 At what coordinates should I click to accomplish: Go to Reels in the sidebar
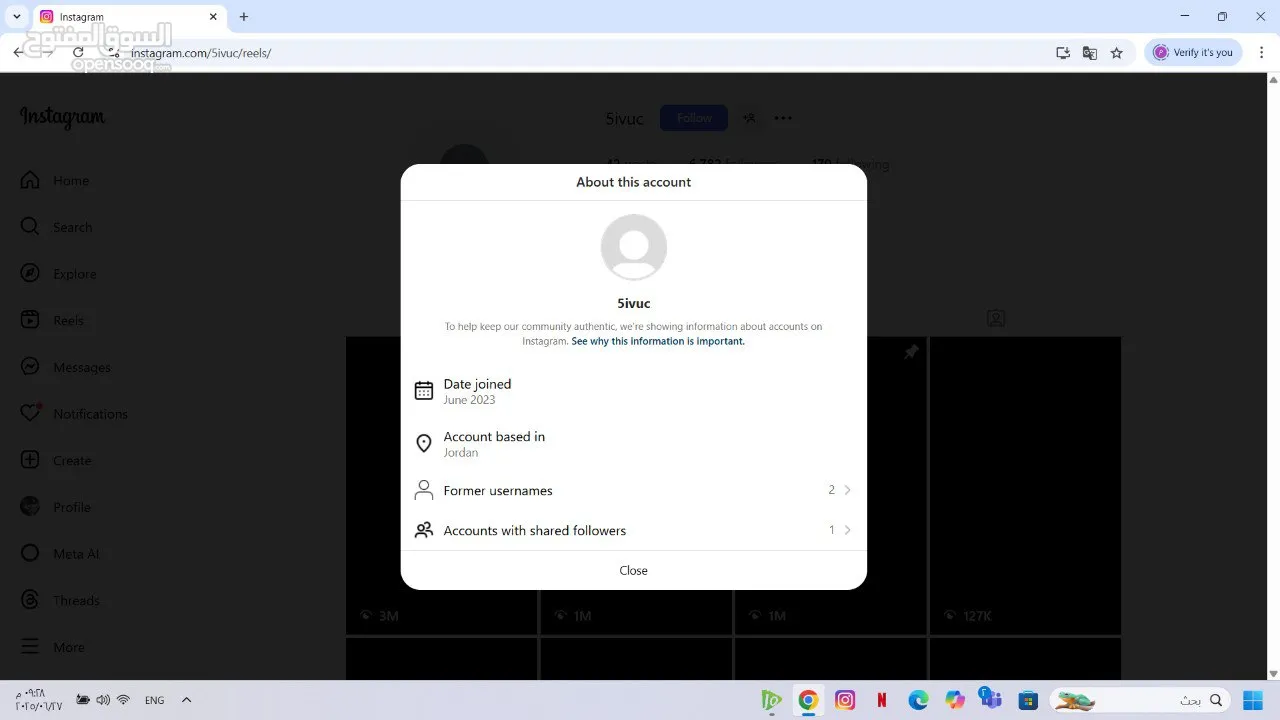(54, 320)
